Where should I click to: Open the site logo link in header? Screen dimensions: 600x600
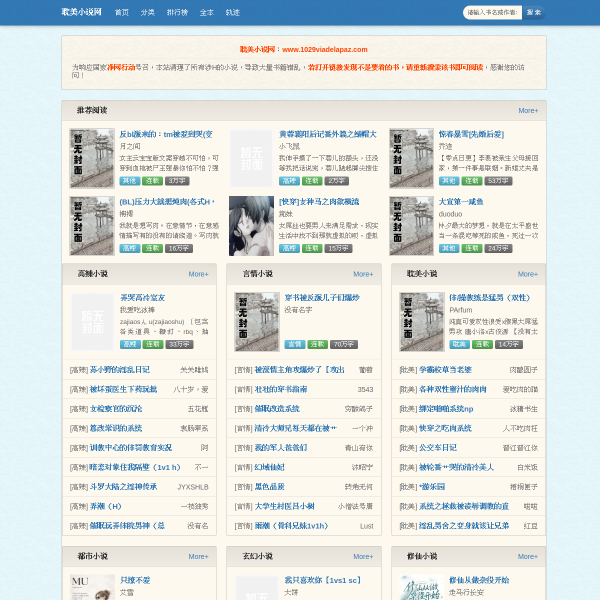[x=82, y=12]
